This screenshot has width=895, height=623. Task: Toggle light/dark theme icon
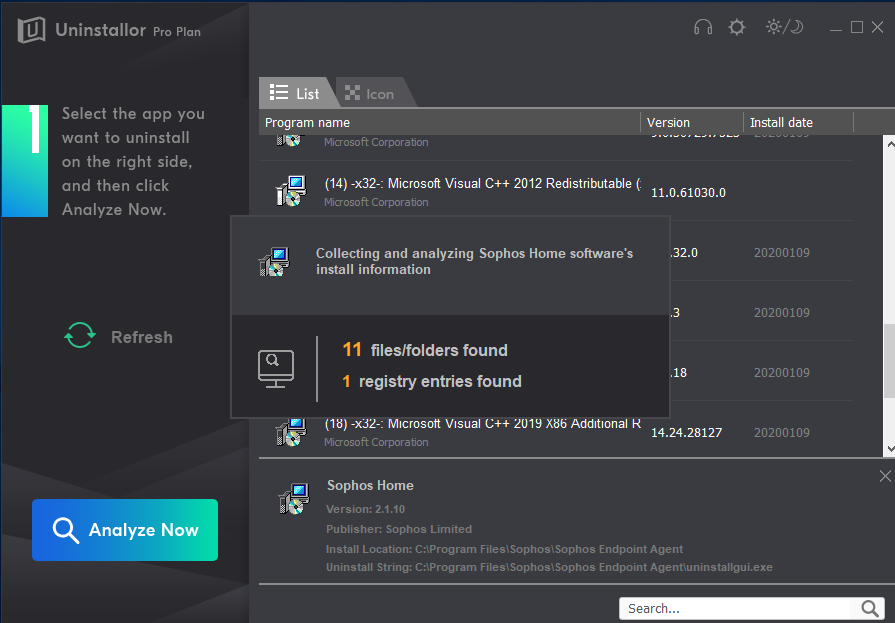point(784,27)
